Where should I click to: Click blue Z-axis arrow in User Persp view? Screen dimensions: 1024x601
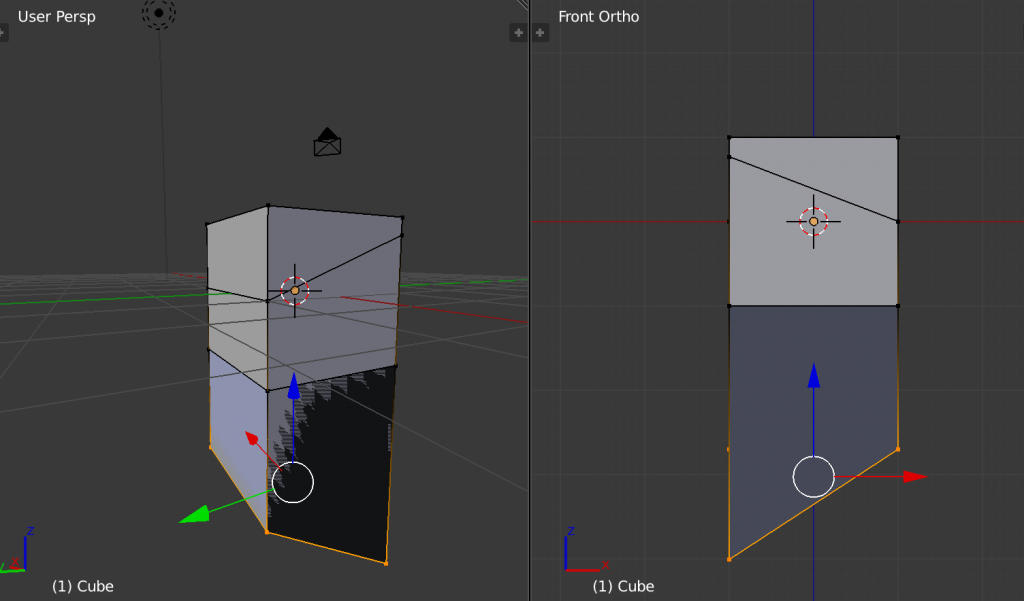294,386
